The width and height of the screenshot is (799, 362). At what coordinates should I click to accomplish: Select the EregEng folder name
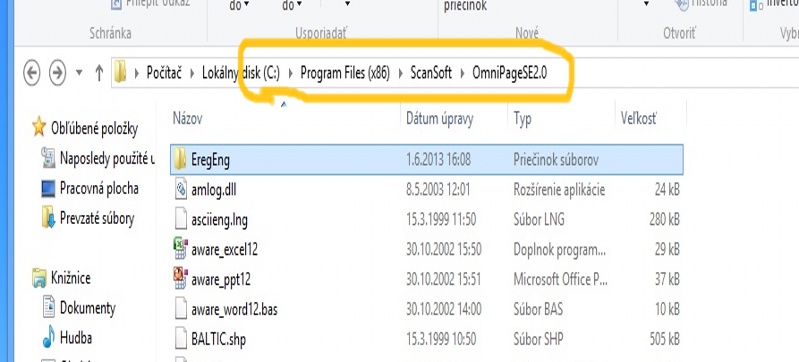[210, 160]
